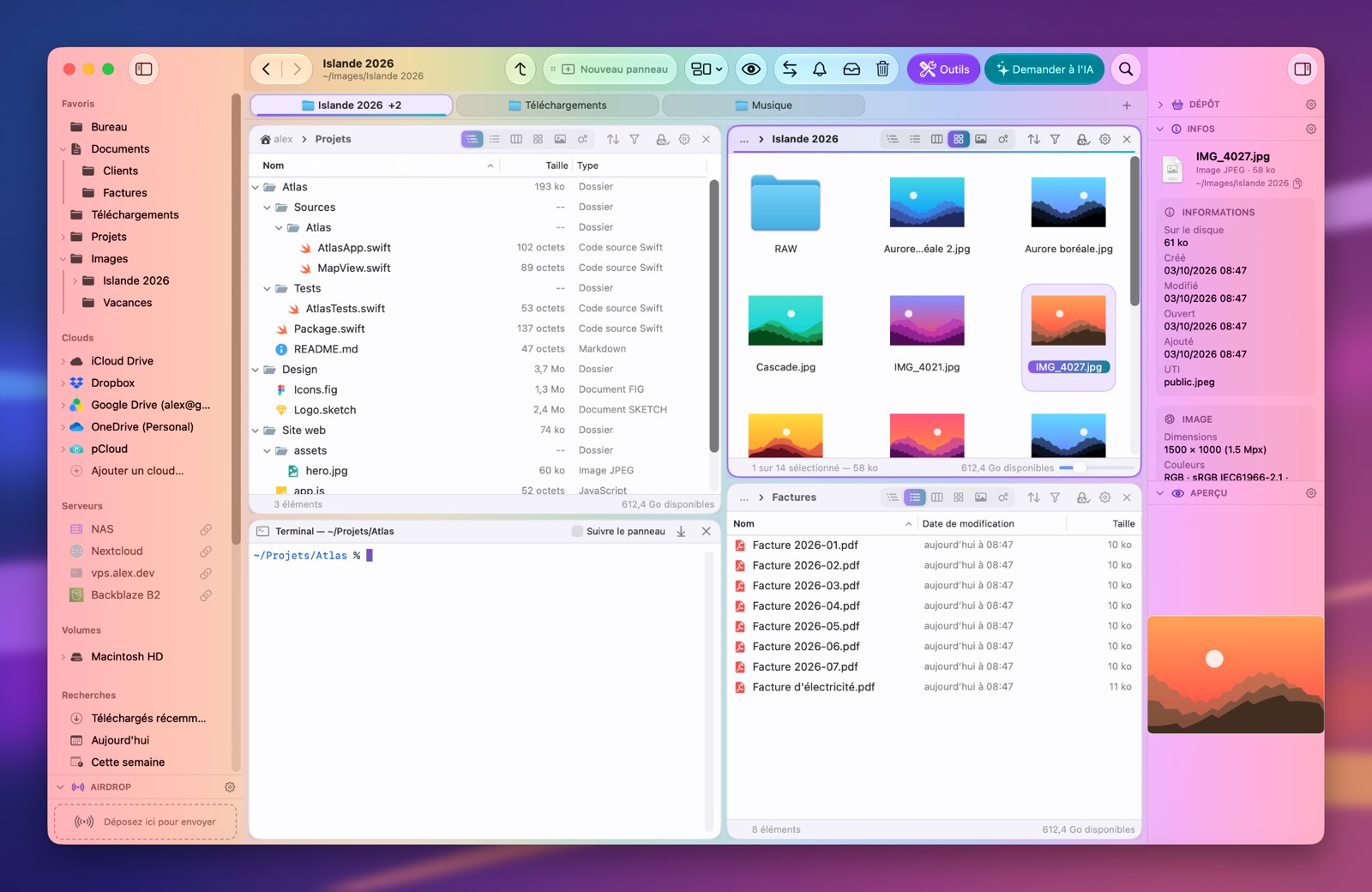The image size is (1372, 892).
Task: Collapse the APERÇU section
Action: tap(1160, 494)
